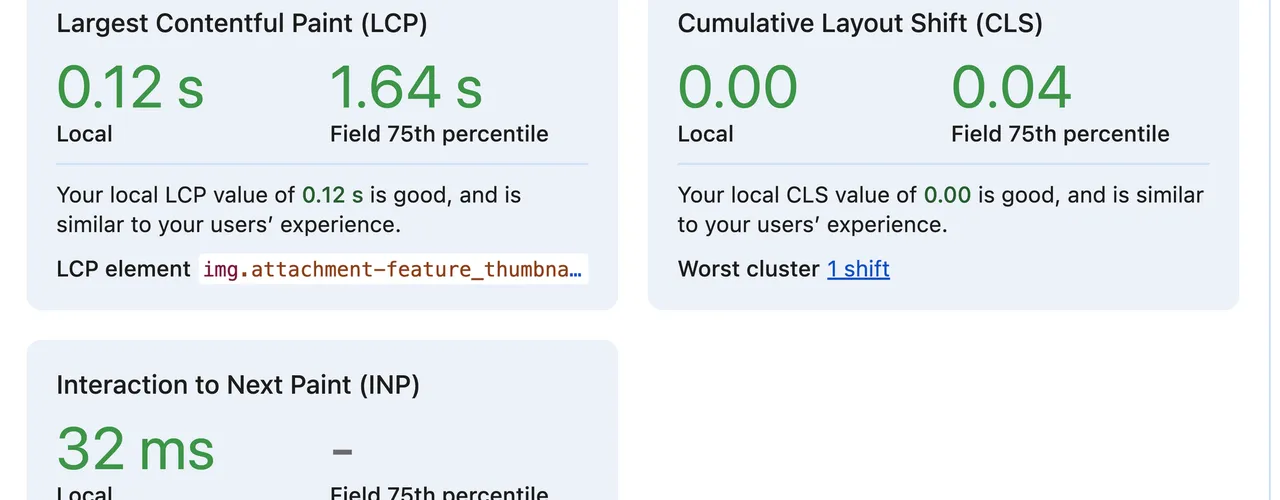Image resolution: width=1280 pixels, height=500 pixels.
Task: Click the Cumulative Layout Shift (CLS) heading
Action: [860, 24]
